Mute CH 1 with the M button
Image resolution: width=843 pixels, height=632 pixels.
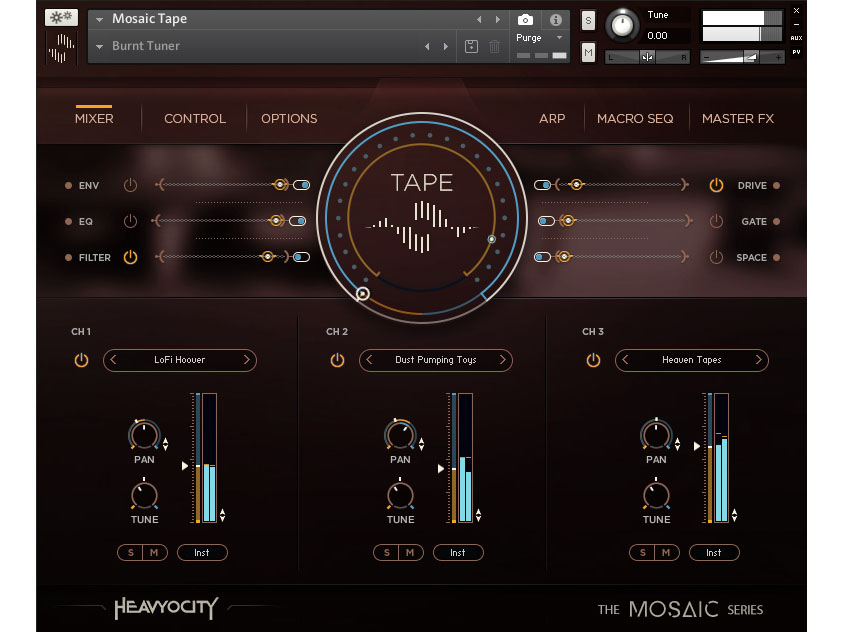[x=154, y=552]
